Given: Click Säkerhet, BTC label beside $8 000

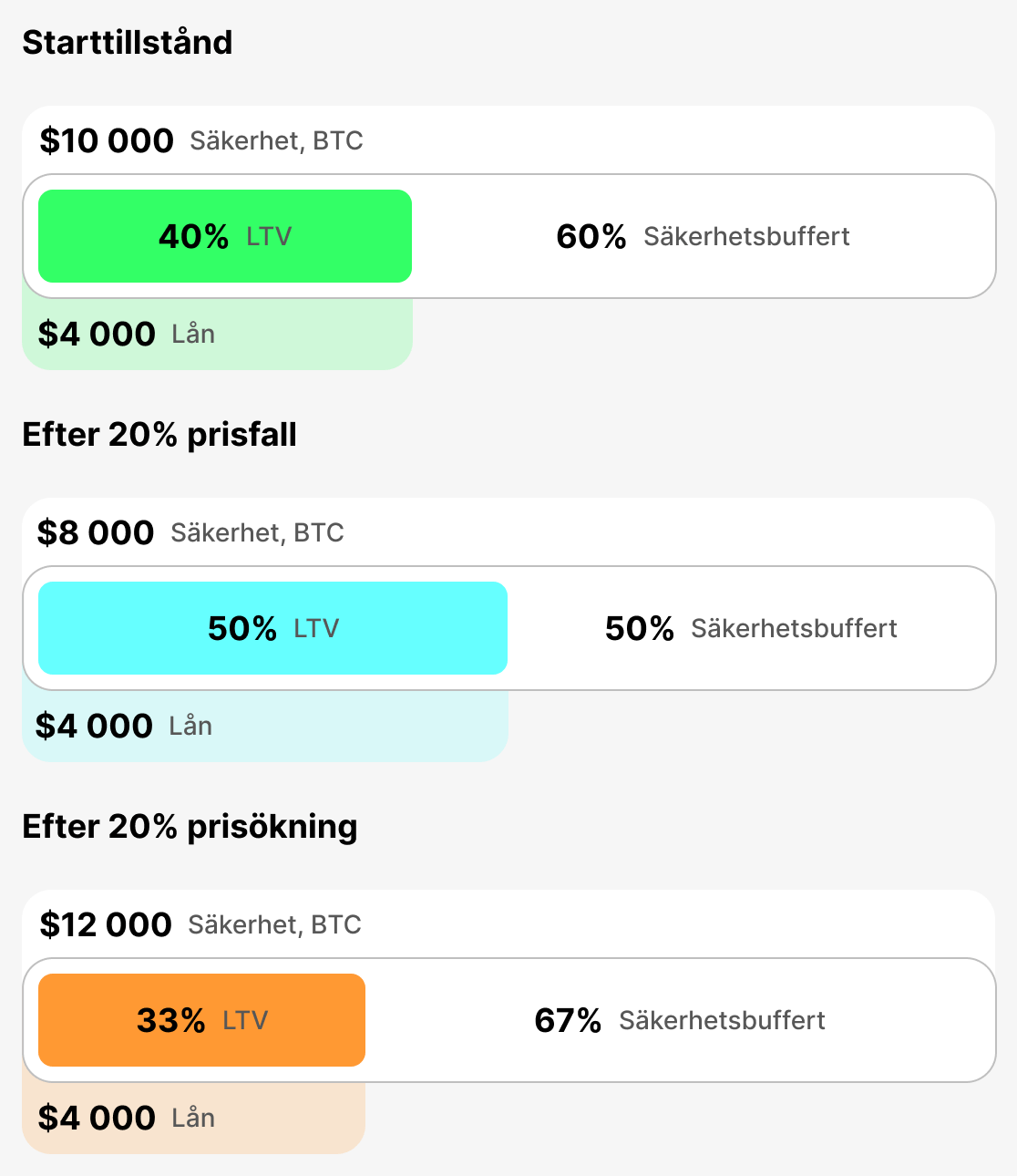Looking at the screenshot, I should pos(257,533).
